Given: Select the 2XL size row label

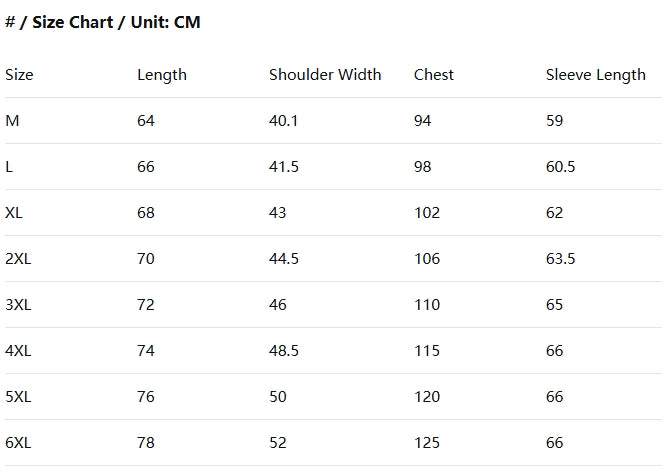Looking at the screenshot, I should pyautogui.click(x=18, y=259).
